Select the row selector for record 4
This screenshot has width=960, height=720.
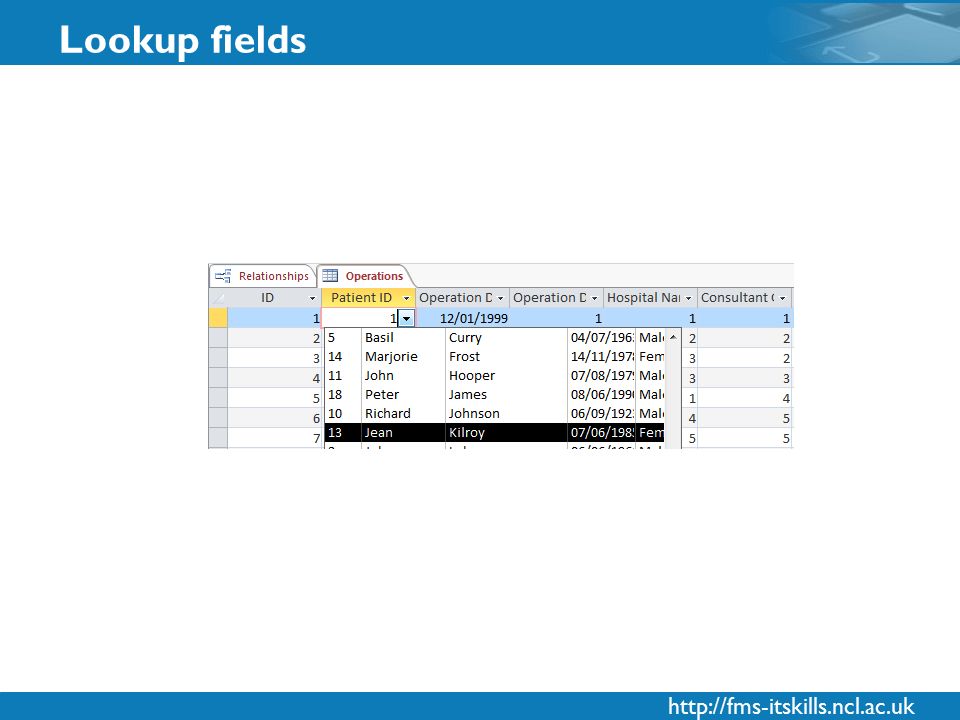pos(218,378)
